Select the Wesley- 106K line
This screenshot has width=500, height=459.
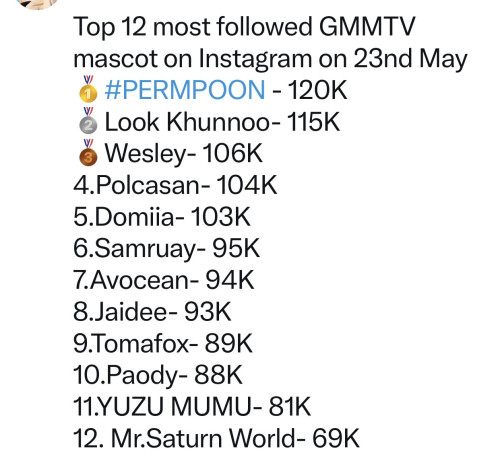point(184,153)
